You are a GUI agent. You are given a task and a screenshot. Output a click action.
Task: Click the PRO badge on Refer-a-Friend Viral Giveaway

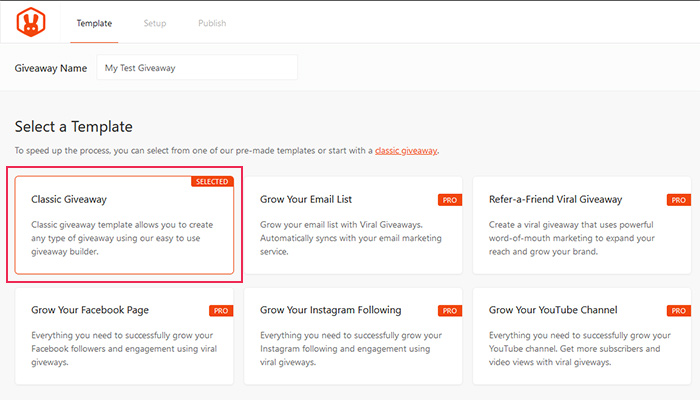coord(679,200)
